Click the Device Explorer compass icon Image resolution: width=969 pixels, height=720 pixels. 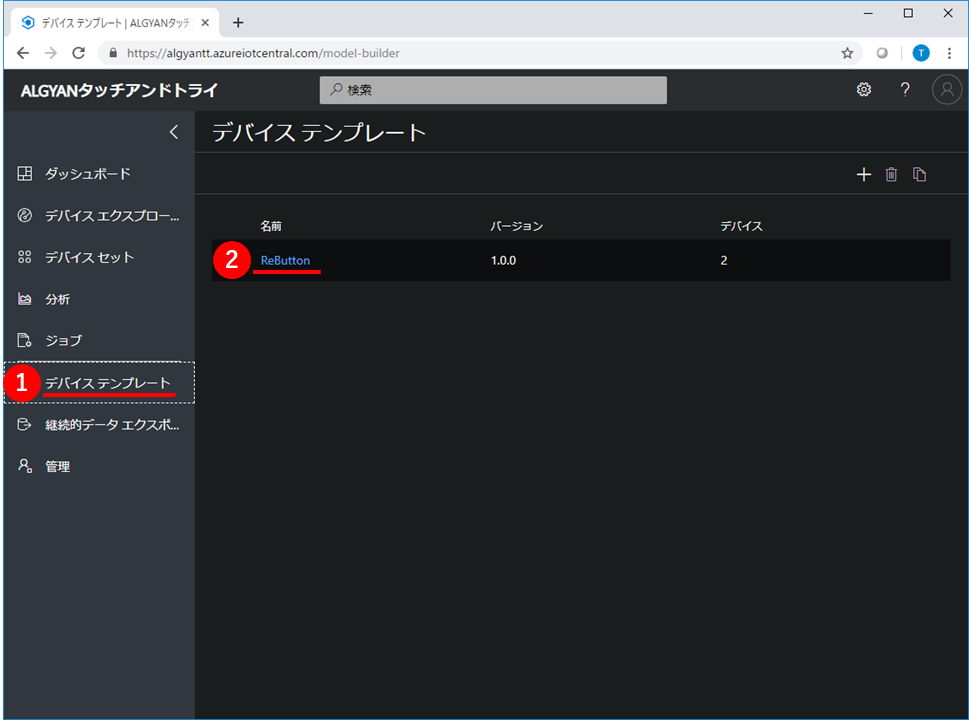tap(25, 216)
